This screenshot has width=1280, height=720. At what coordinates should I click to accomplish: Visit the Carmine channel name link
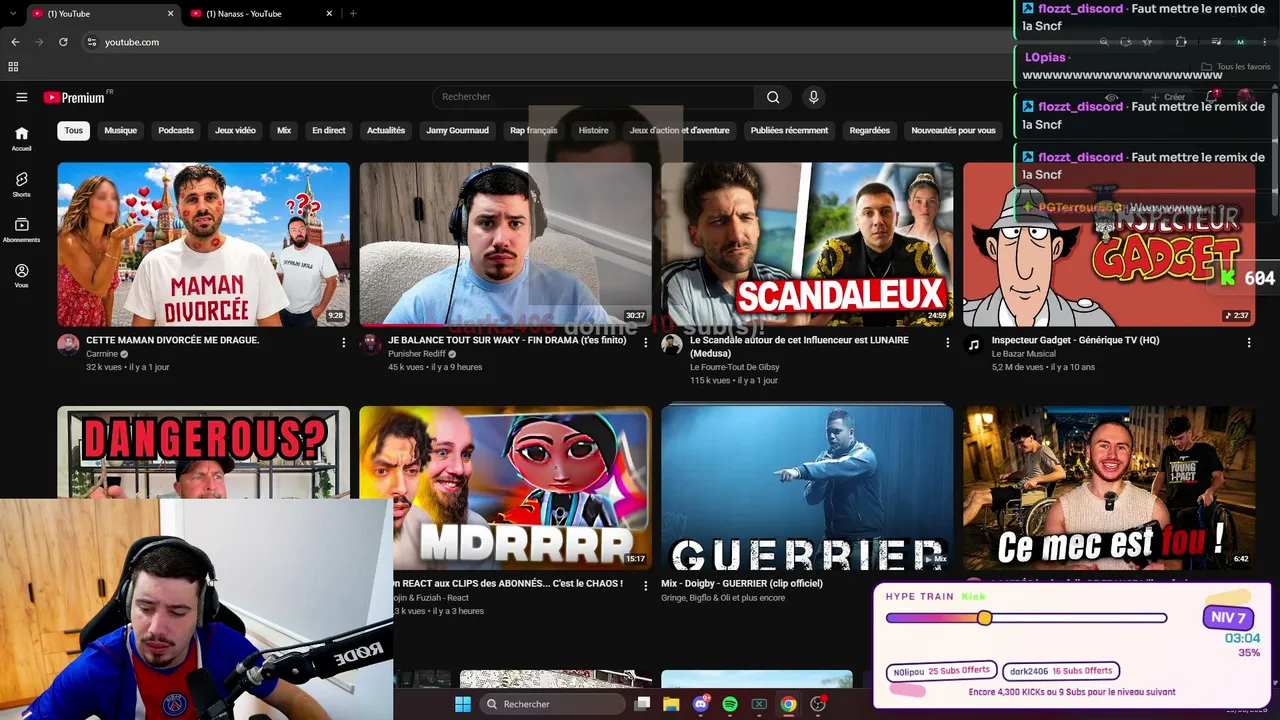[102, 354]
